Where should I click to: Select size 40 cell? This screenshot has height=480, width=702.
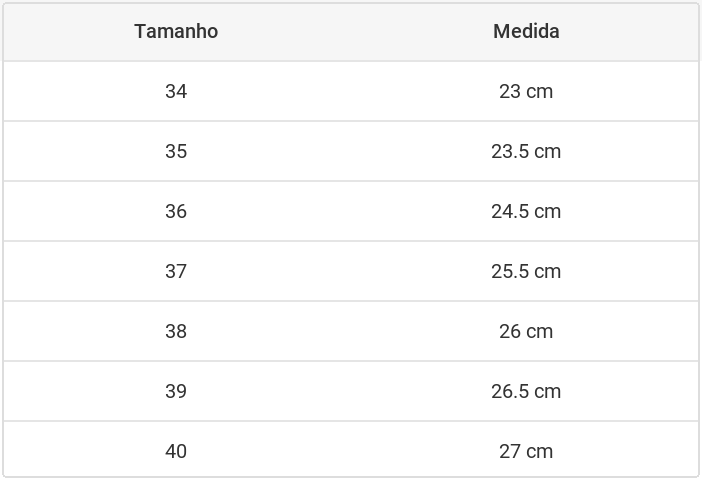pos(176,451)
